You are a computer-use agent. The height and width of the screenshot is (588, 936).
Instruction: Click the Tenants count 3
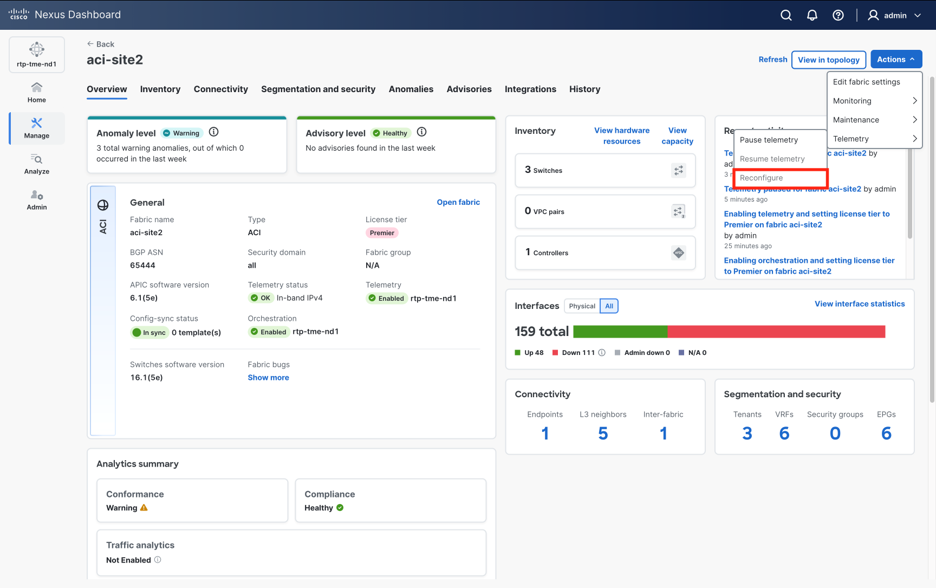pos(747,433)
